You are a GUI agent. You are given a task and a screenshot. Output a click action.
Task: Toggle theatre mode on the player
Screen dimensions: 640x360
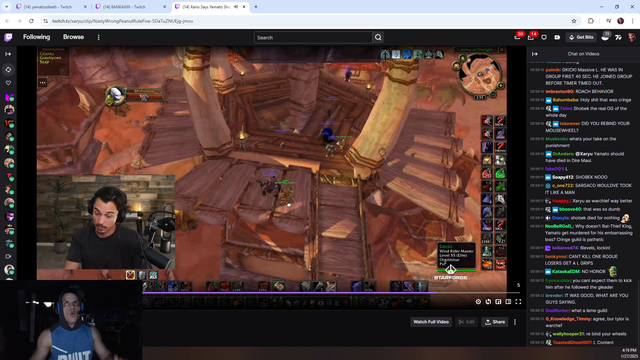coord(508,302)
